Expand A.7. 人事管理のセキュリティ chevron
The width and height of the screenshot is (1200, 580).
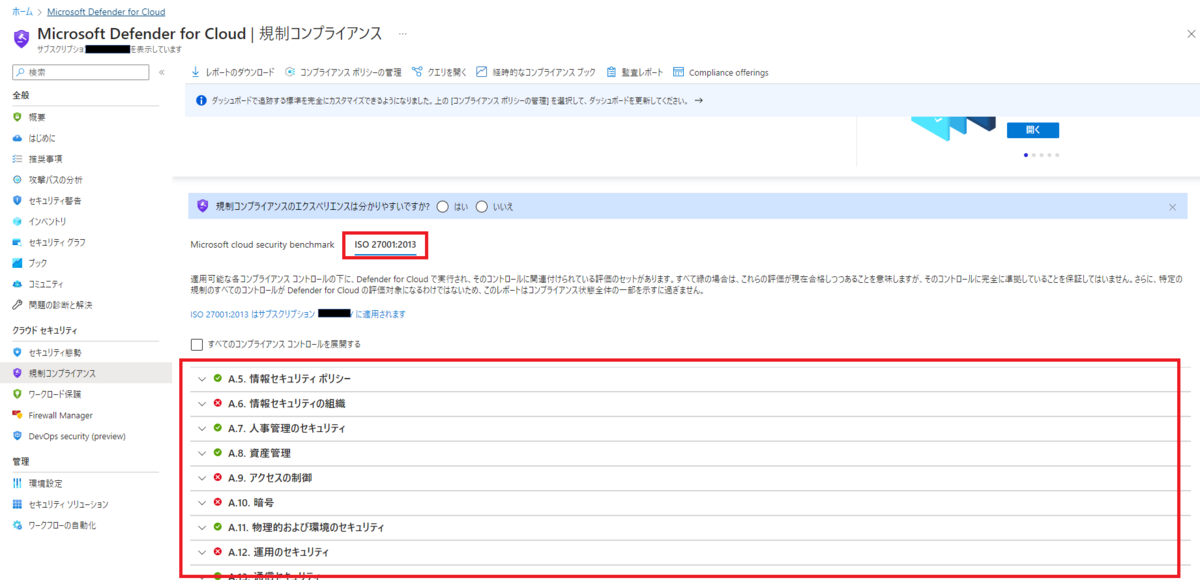202,428
